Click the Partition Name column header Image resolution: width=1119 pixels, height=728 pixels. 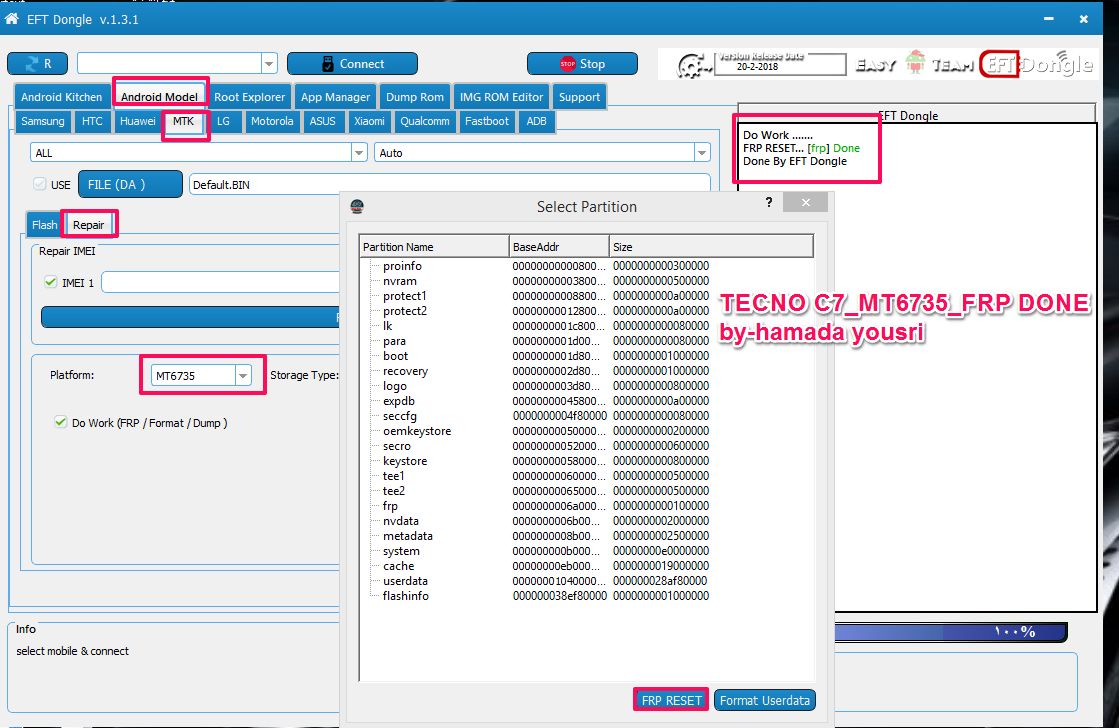pyautogui.click(x=435, y=246)
